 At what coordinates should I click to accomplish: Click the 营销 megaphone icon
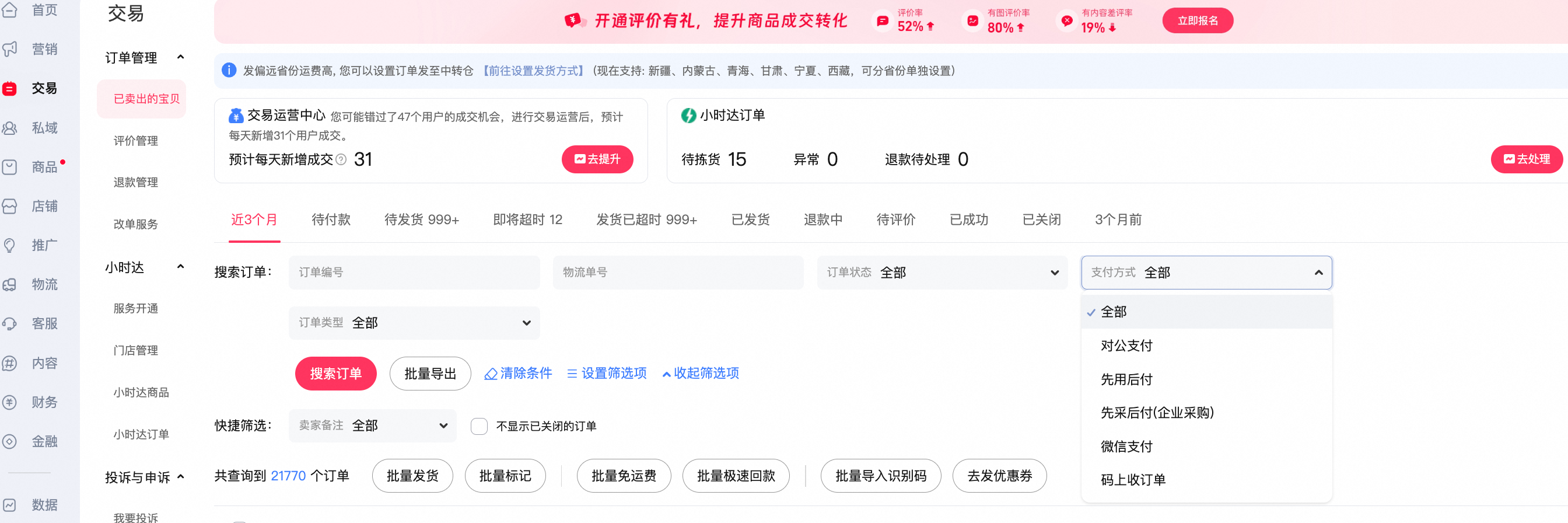click(10, 49)
